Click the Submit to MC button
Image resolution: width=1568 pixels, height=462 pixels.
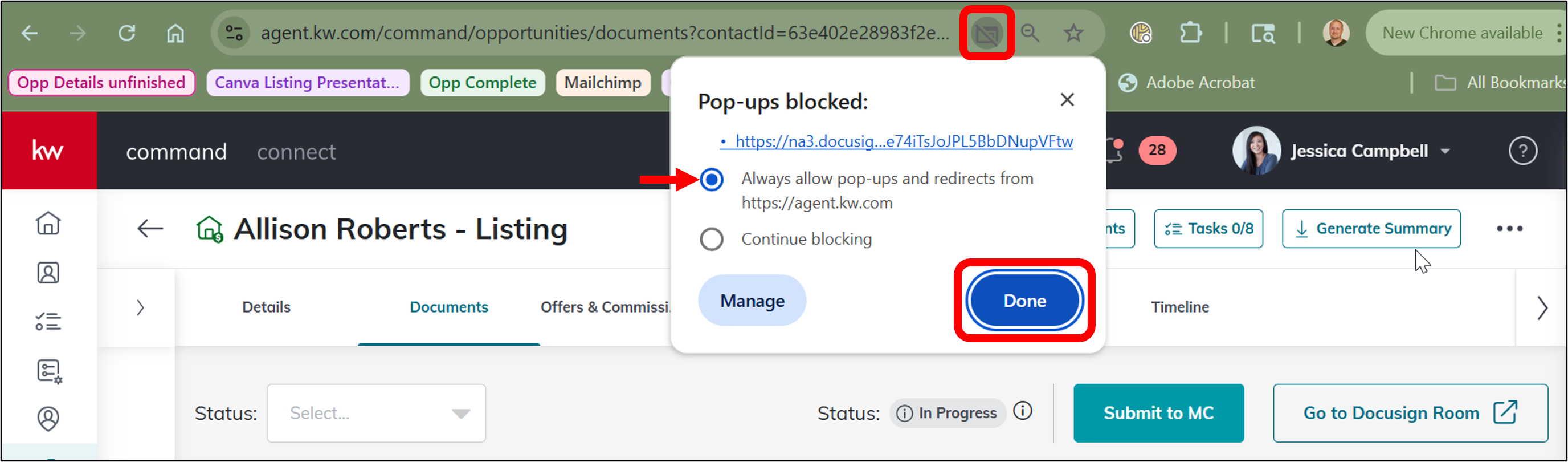click(x=1158, y=414)
